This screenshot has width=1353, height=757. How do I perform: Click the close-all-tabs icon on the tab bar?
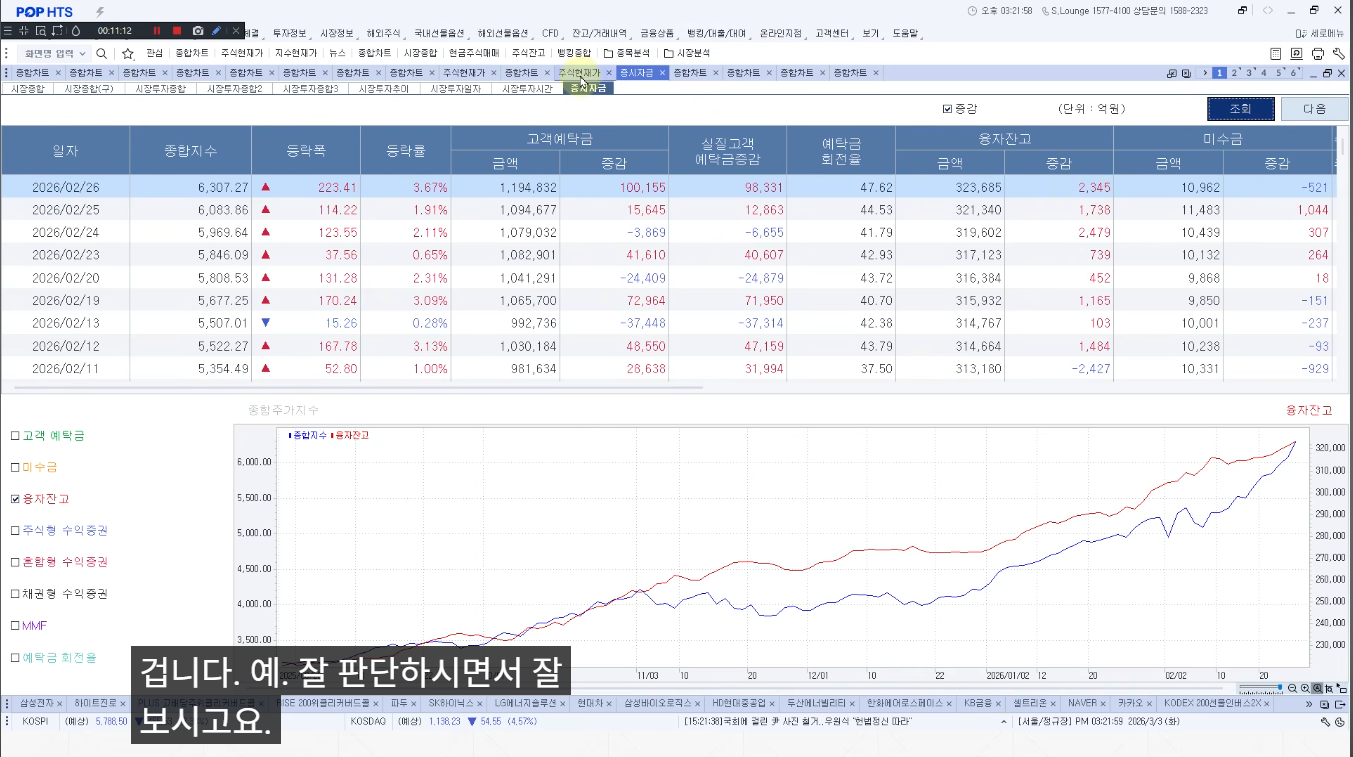pyautogui.click(x=1186, y=73)
